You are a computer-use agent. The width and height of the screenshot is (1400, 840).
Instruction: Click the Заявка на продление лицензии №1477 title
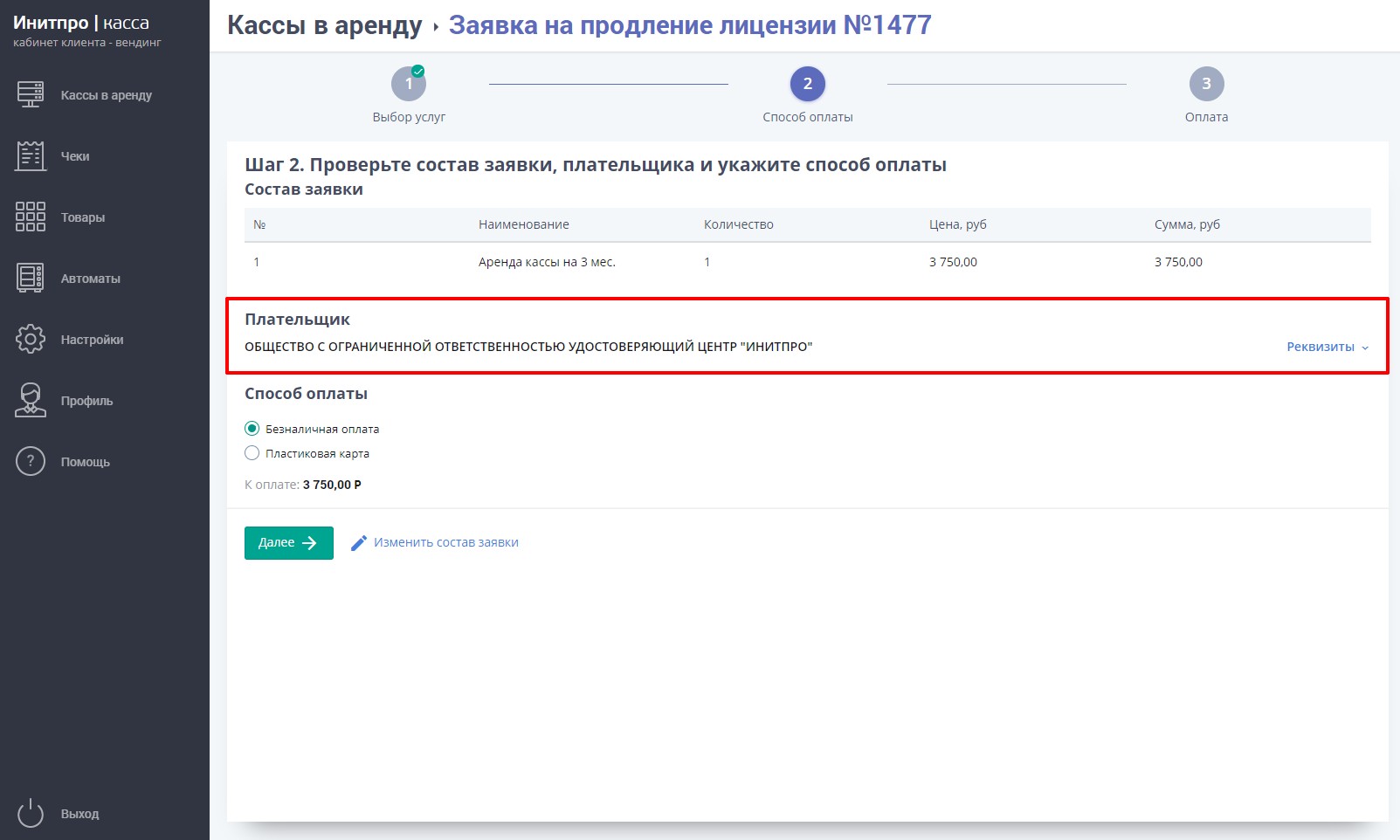[690, 25]
